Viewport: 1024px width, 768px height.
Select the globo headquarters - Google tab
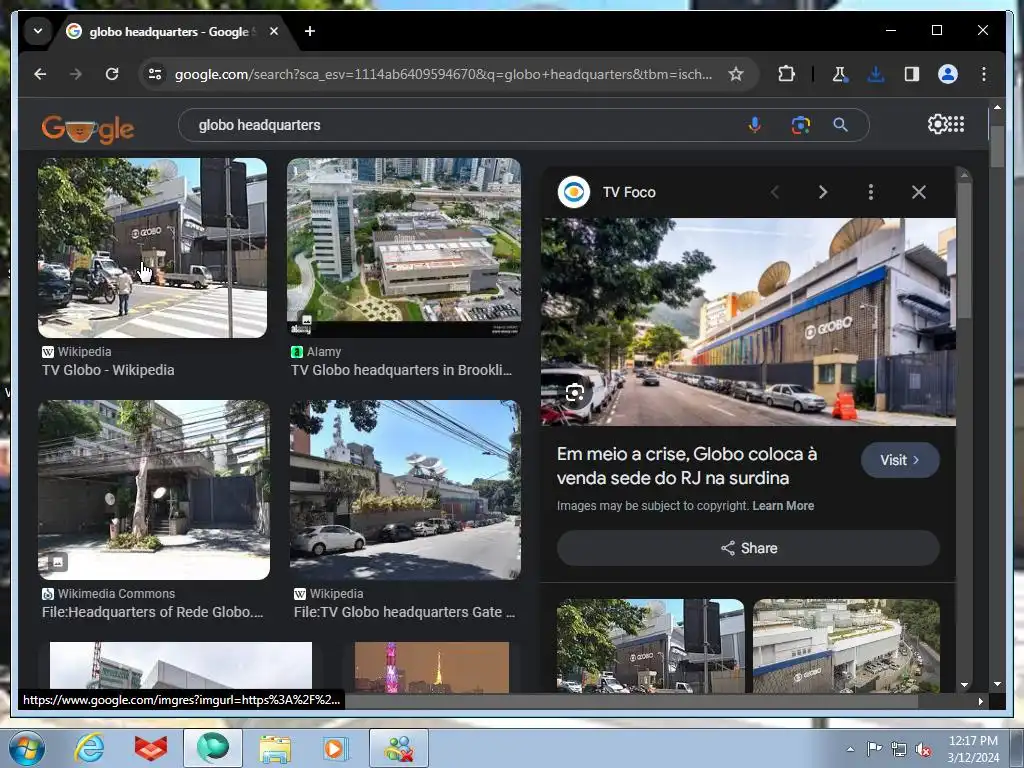click(168, 31)
